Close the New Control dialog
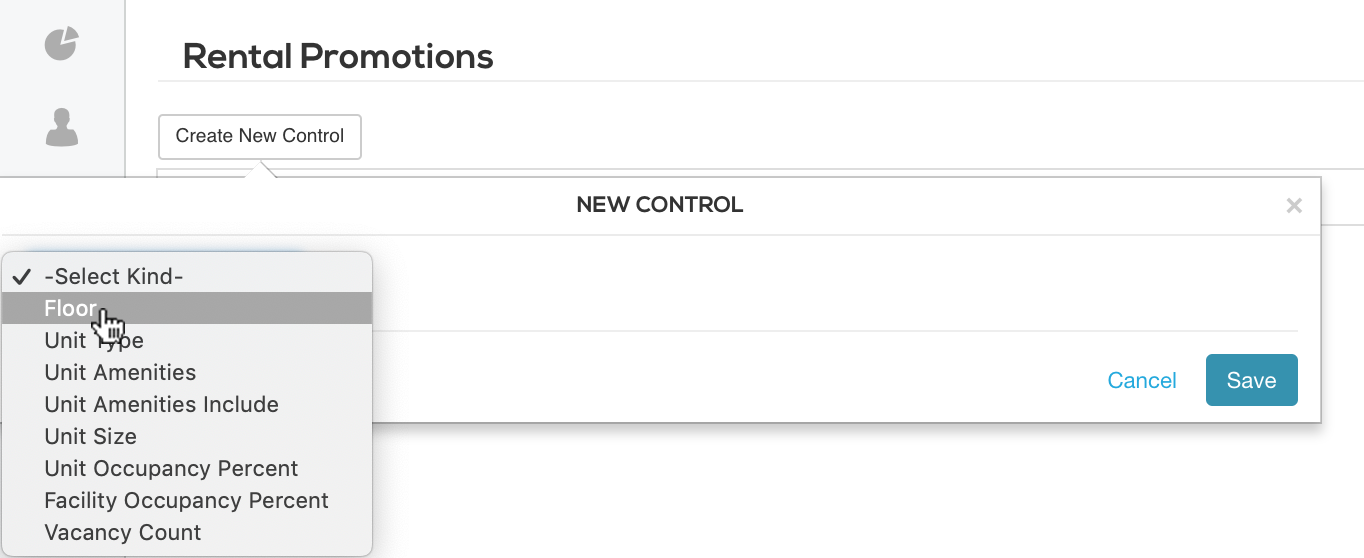1364x558 pixels. click(x=1293, y=206)
